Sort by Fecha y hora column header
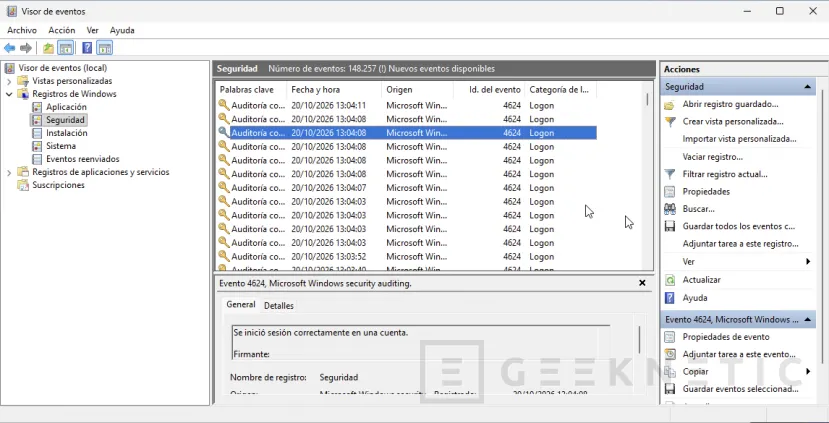Viewport: 829px width, 423px height. point(334,90)
